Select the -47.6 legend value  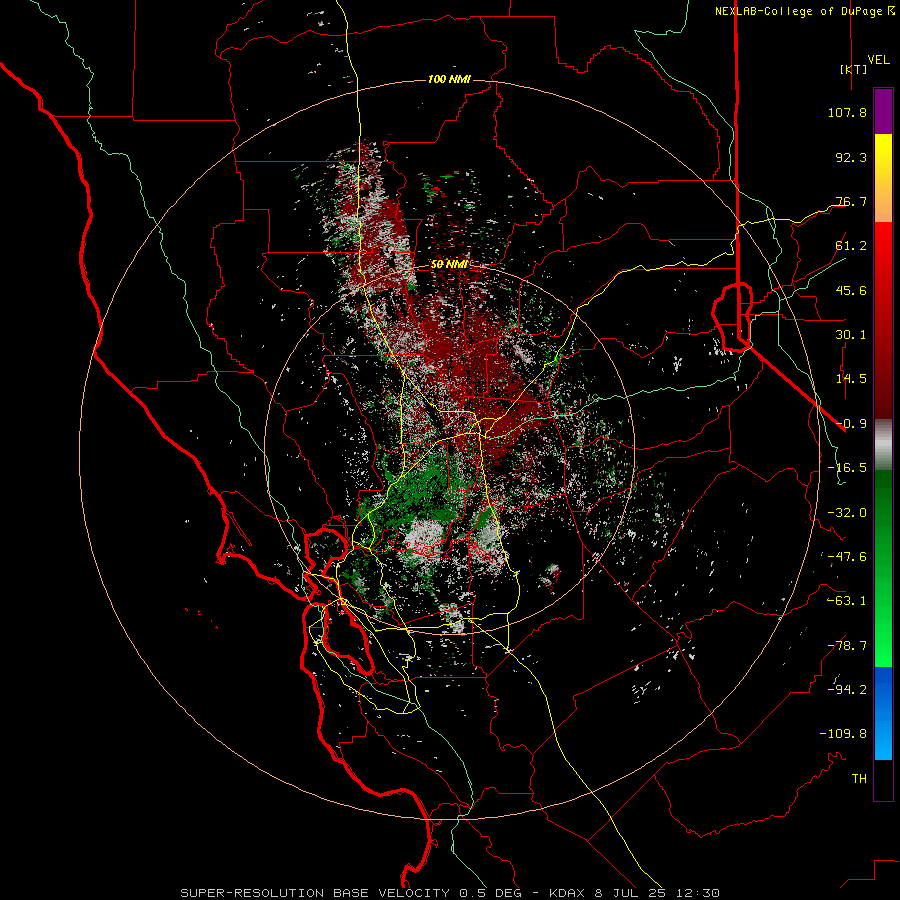click(847, 557)
